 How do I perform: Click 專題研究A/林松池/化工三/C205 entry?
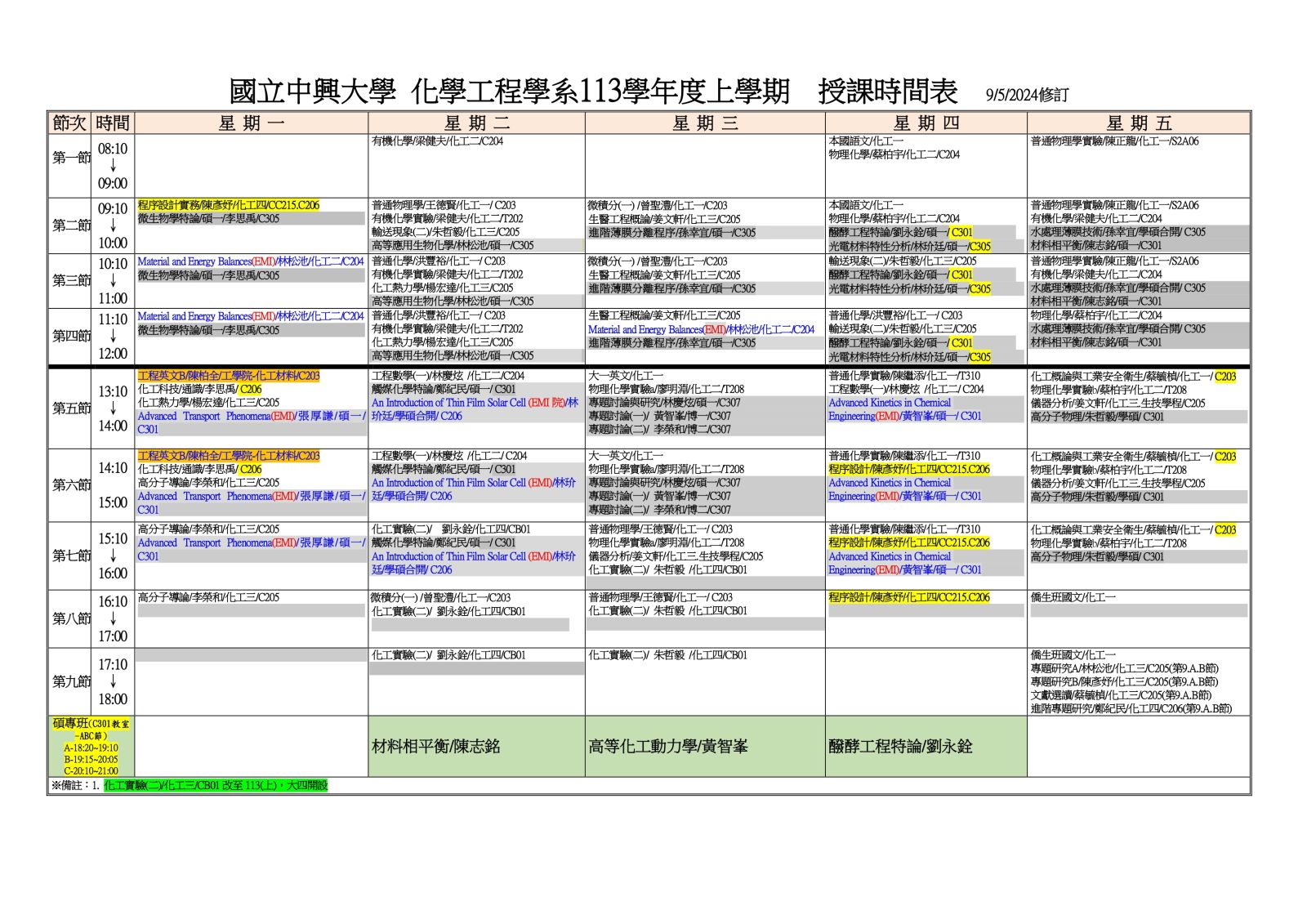pyautogui.click(x=1124, y=668)
